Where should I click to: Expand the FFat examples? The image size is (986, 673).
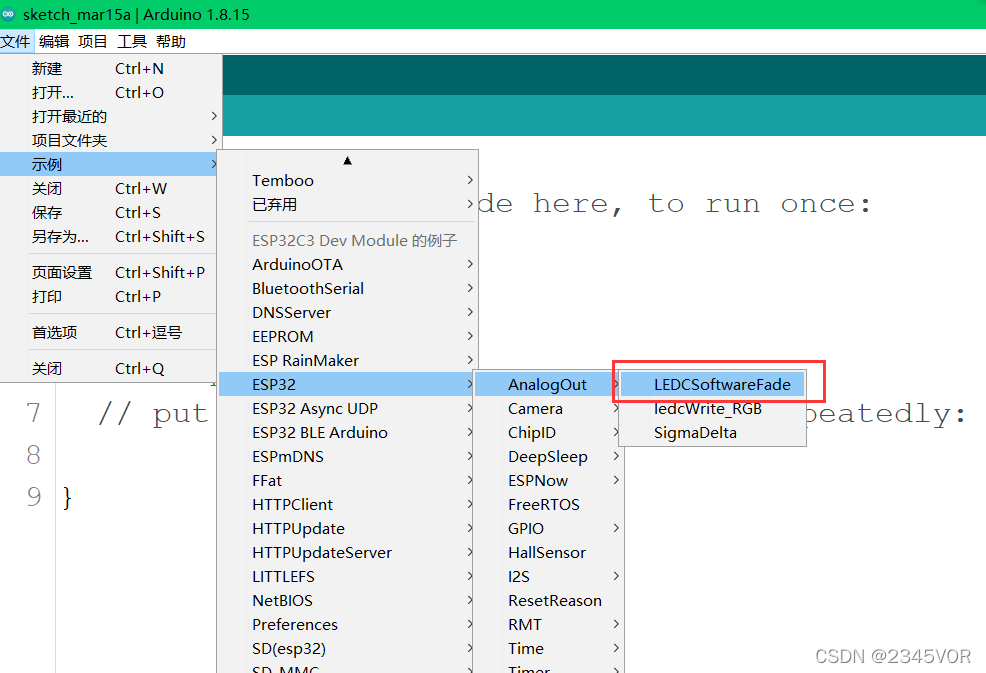(348, 481)
